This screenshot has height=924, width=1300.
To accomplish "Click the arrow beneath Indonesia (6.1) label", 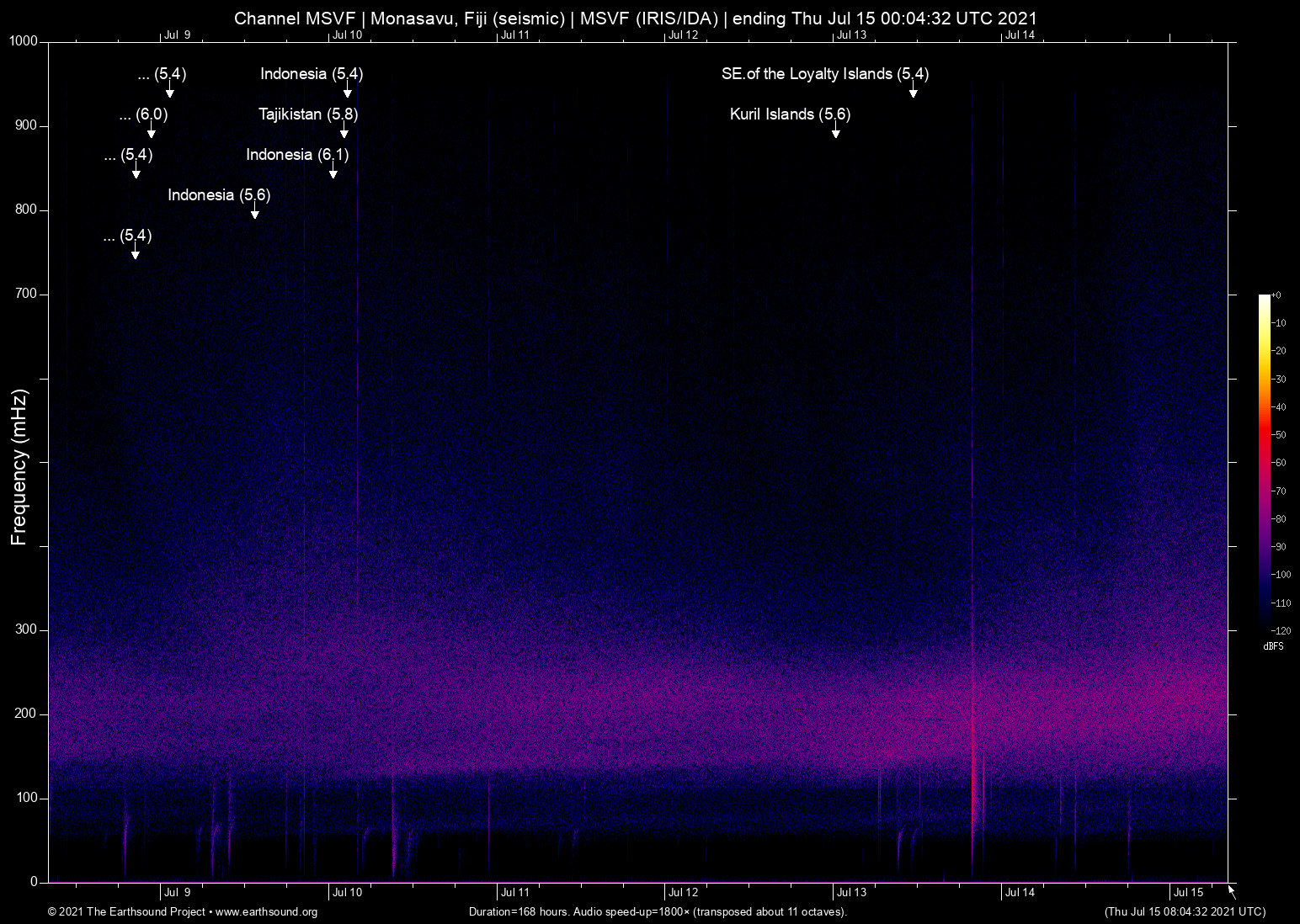I will 333,172.
